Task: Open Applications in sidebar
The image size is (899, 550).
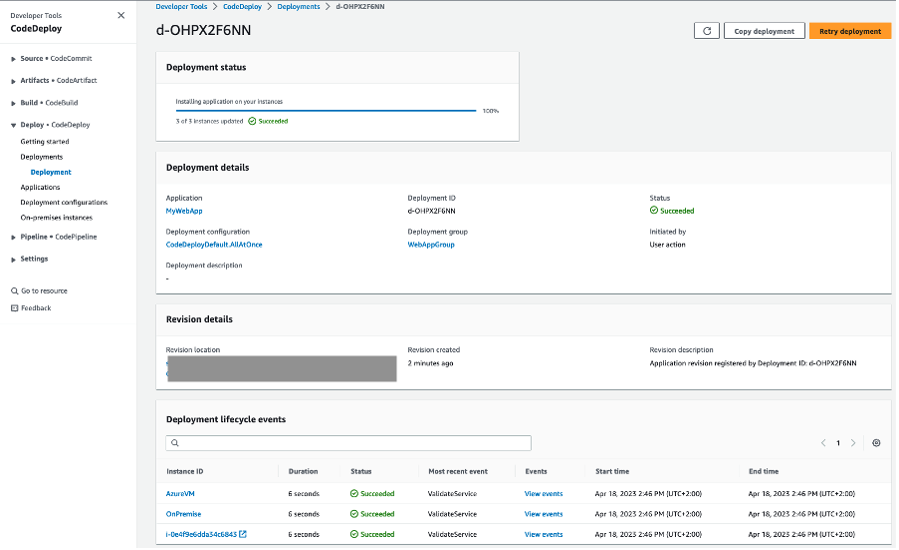Action: (40, 188)
